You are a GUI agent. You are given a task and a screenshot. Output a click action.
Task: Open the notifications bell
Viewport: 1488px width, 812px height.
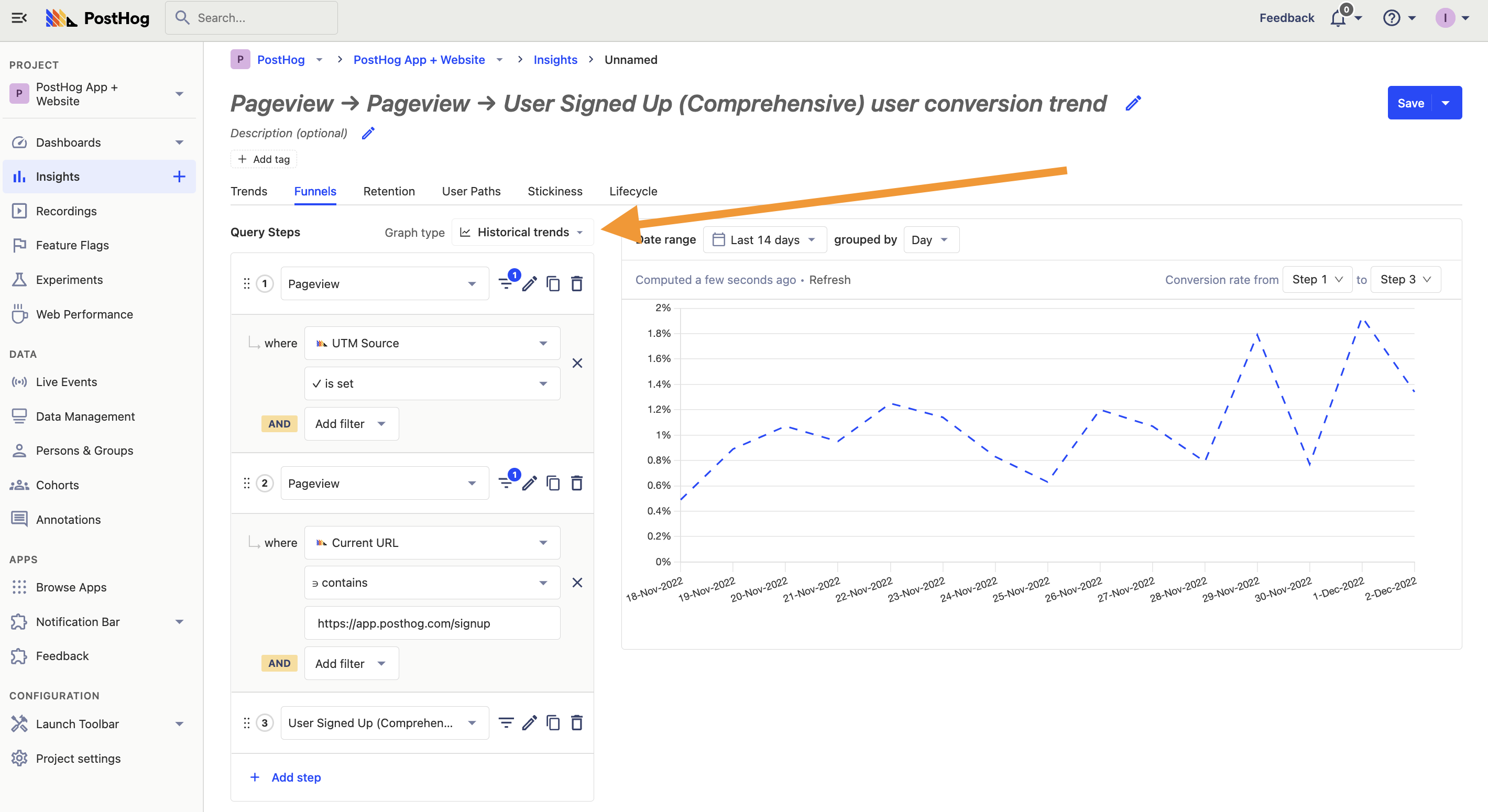pos(1339,18)
